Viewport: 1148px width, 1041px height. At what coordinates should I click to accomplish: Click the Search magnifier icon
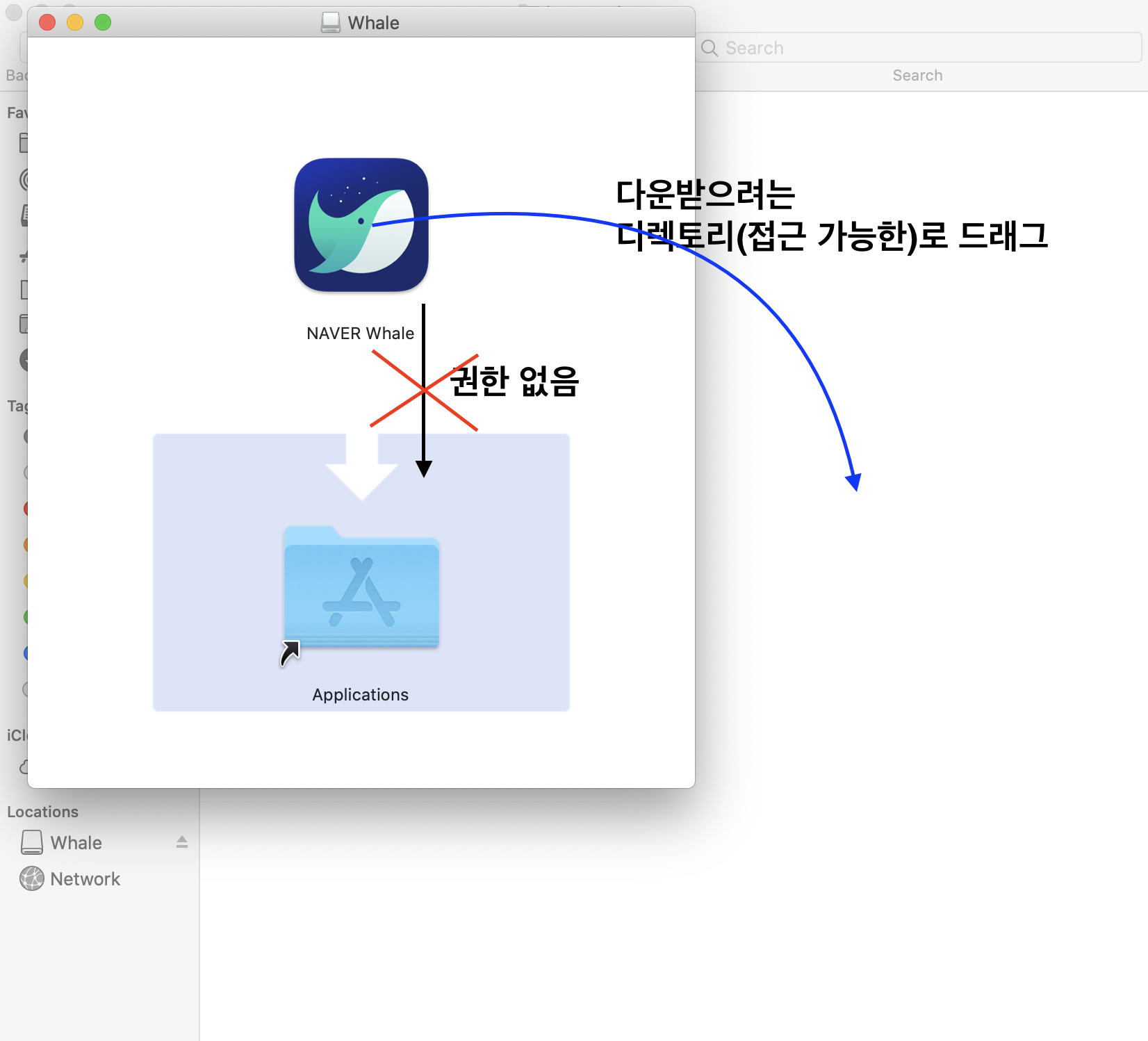(710, 48)
